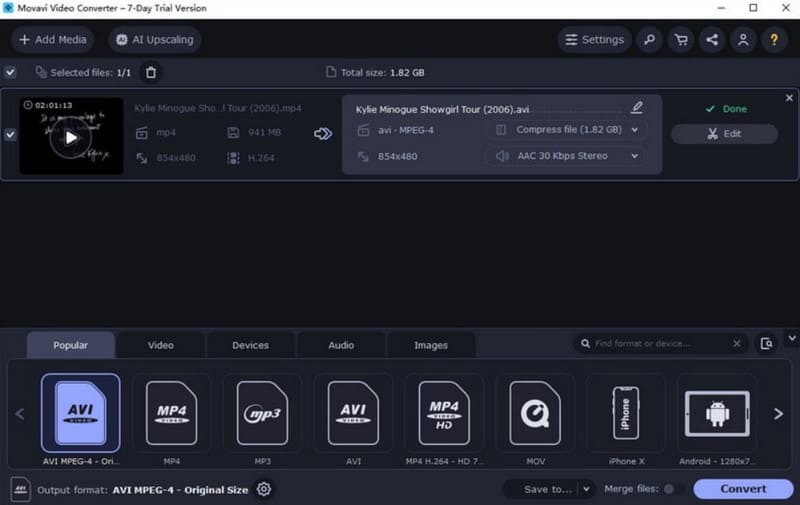
Task: Click the Total size 1.82 GB text
Action: tap(382, 72)
